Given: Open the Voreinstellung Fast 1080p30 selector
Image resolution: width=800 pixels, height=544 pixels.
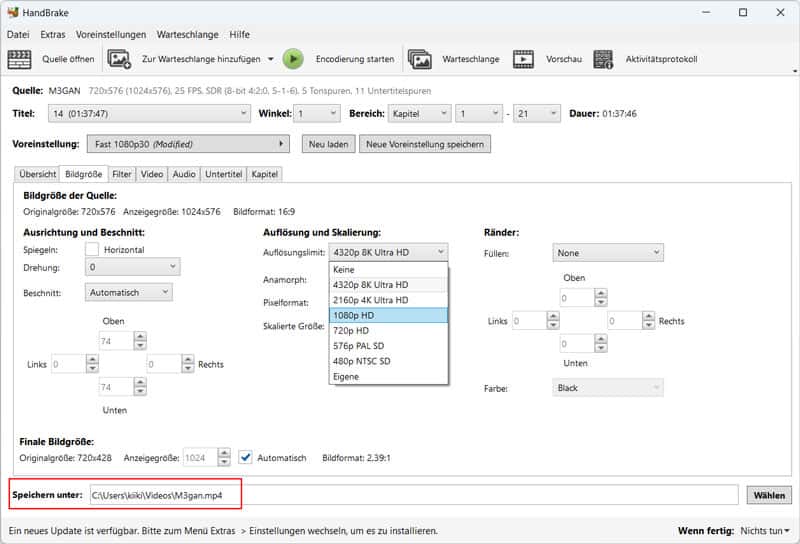Looking at the screenshot, I should click(x=188, y=144).
